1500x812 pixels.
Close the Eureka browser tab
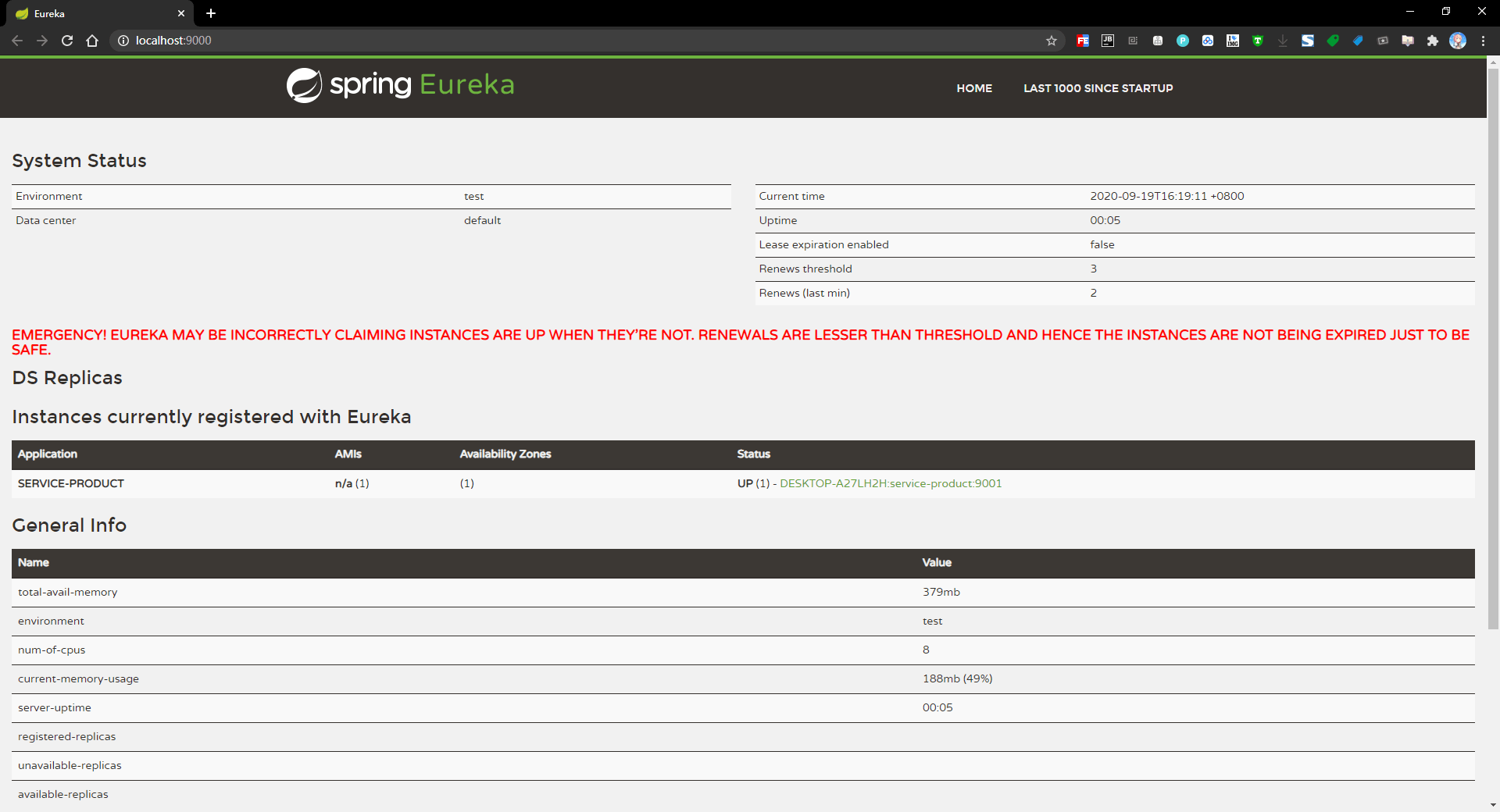point(181,13)
